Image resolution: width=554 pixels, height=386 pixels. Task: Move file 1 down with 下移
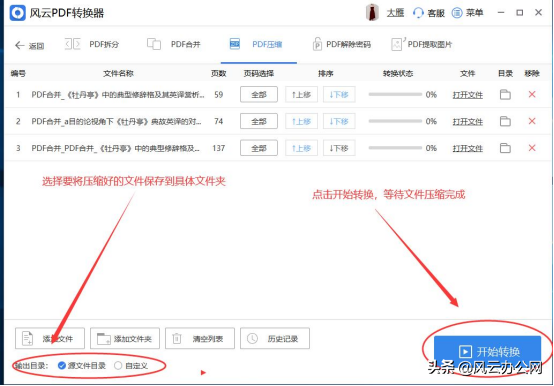tap(339, 95)
